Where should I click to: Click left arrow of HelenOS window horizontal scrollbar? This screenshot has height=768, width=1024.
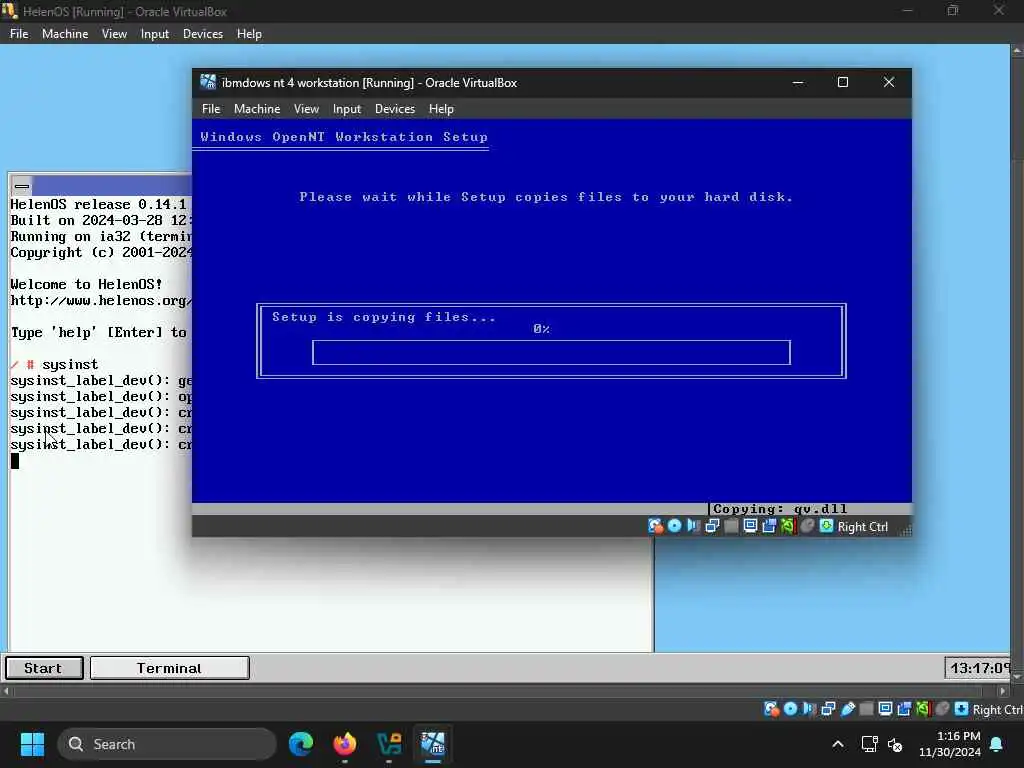[6, 690]
